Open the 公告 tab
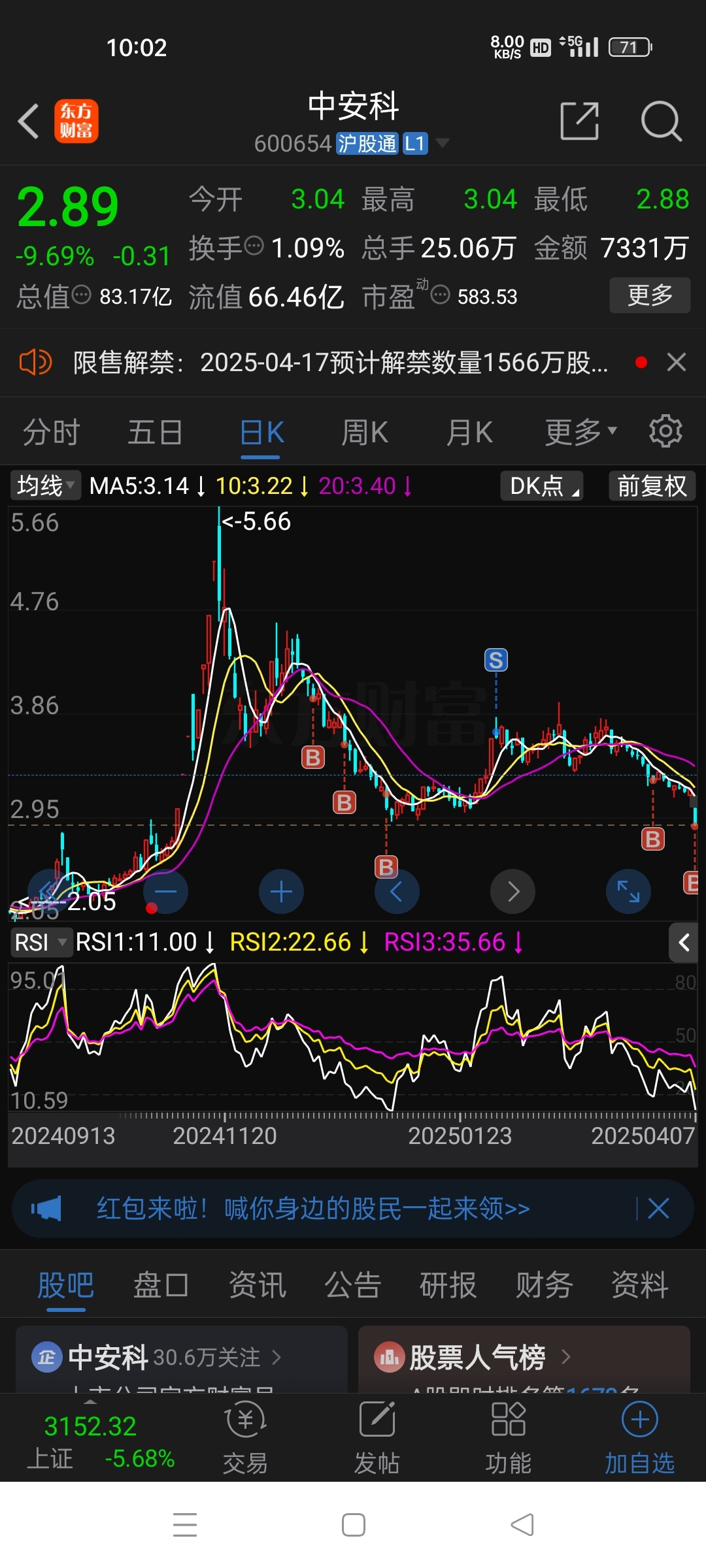 pyautogui.click(x=353, y=1284)
